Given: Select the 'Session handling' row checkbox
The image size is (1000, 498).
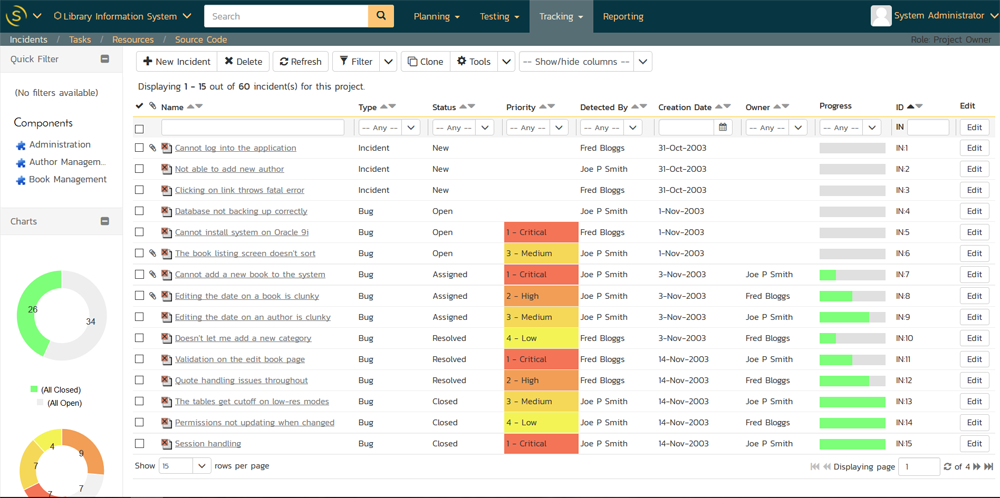Looking at the screenshot, I should (x=139, y=444).
